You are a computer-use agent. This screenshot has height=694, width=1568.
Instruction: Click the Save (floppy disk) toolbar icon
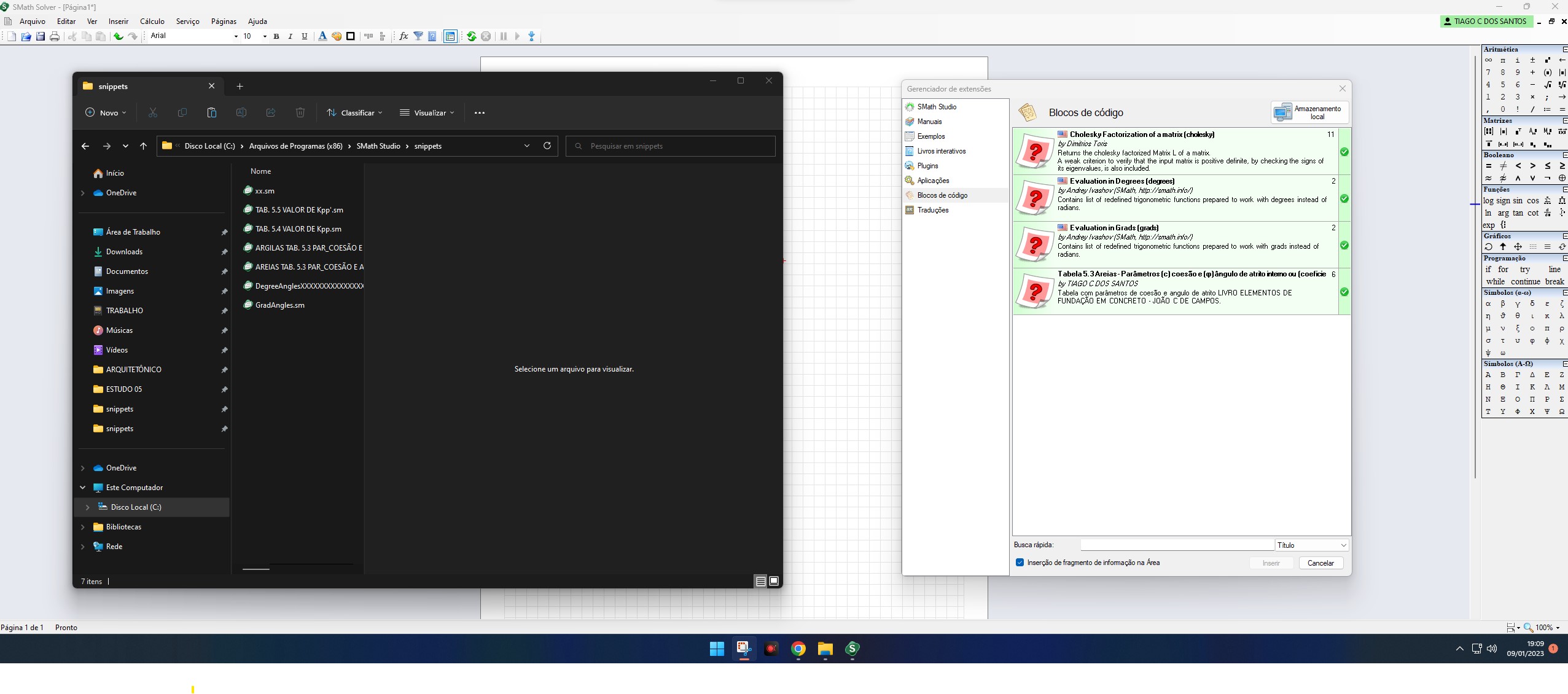click(41, 37)
